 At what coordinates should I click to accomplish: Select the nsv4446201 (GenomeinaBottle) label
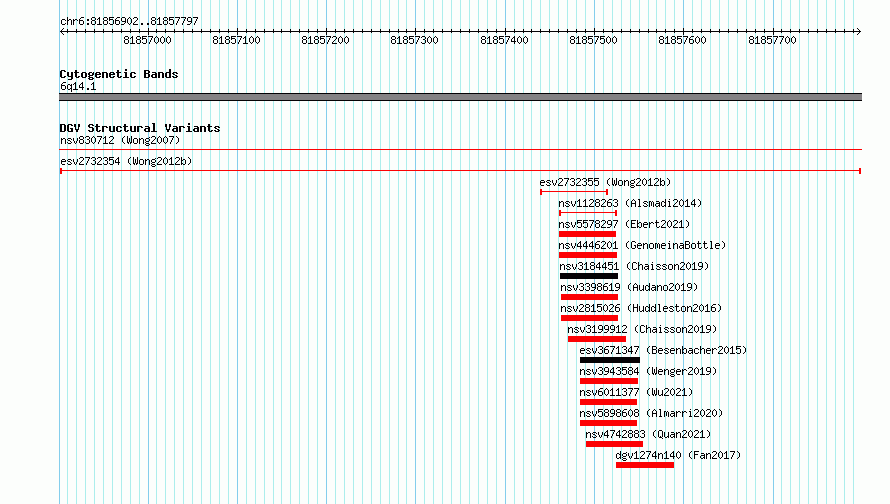[643, 245]
